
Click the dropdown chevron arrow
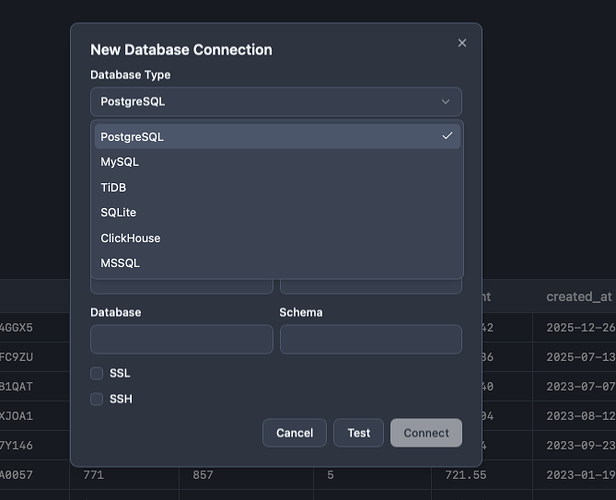coord(446,101)
